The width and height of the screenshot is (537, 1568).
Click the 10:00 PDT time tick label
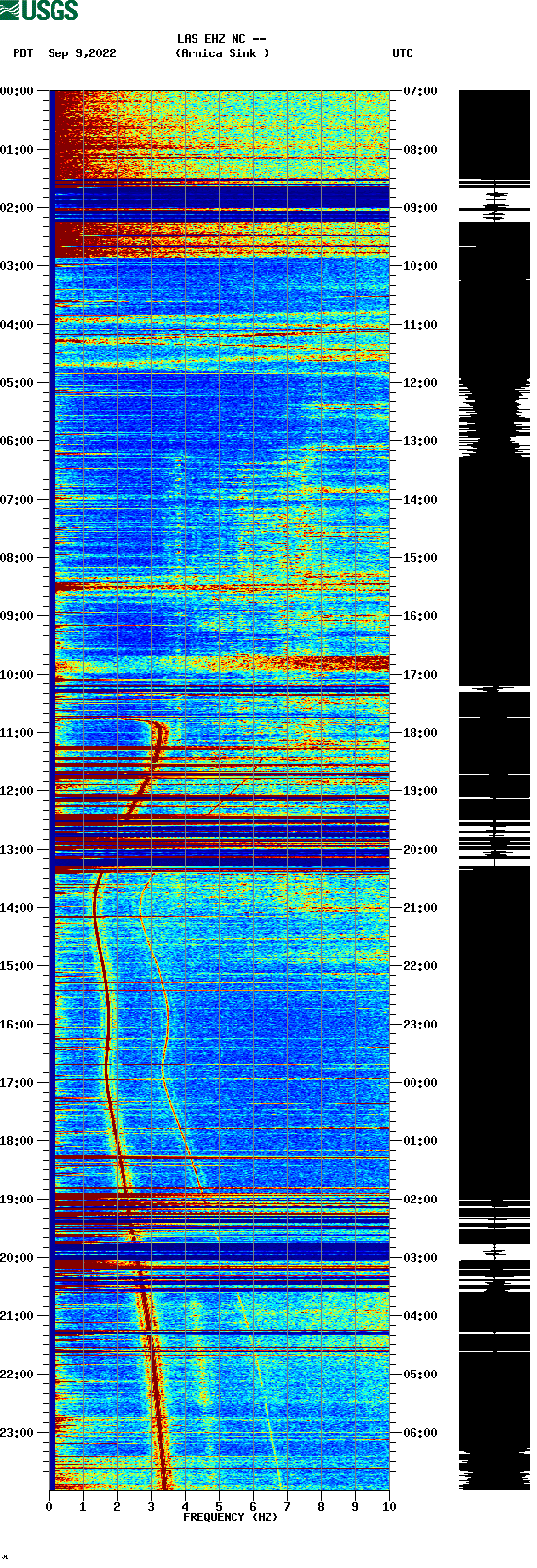(18, 675)
